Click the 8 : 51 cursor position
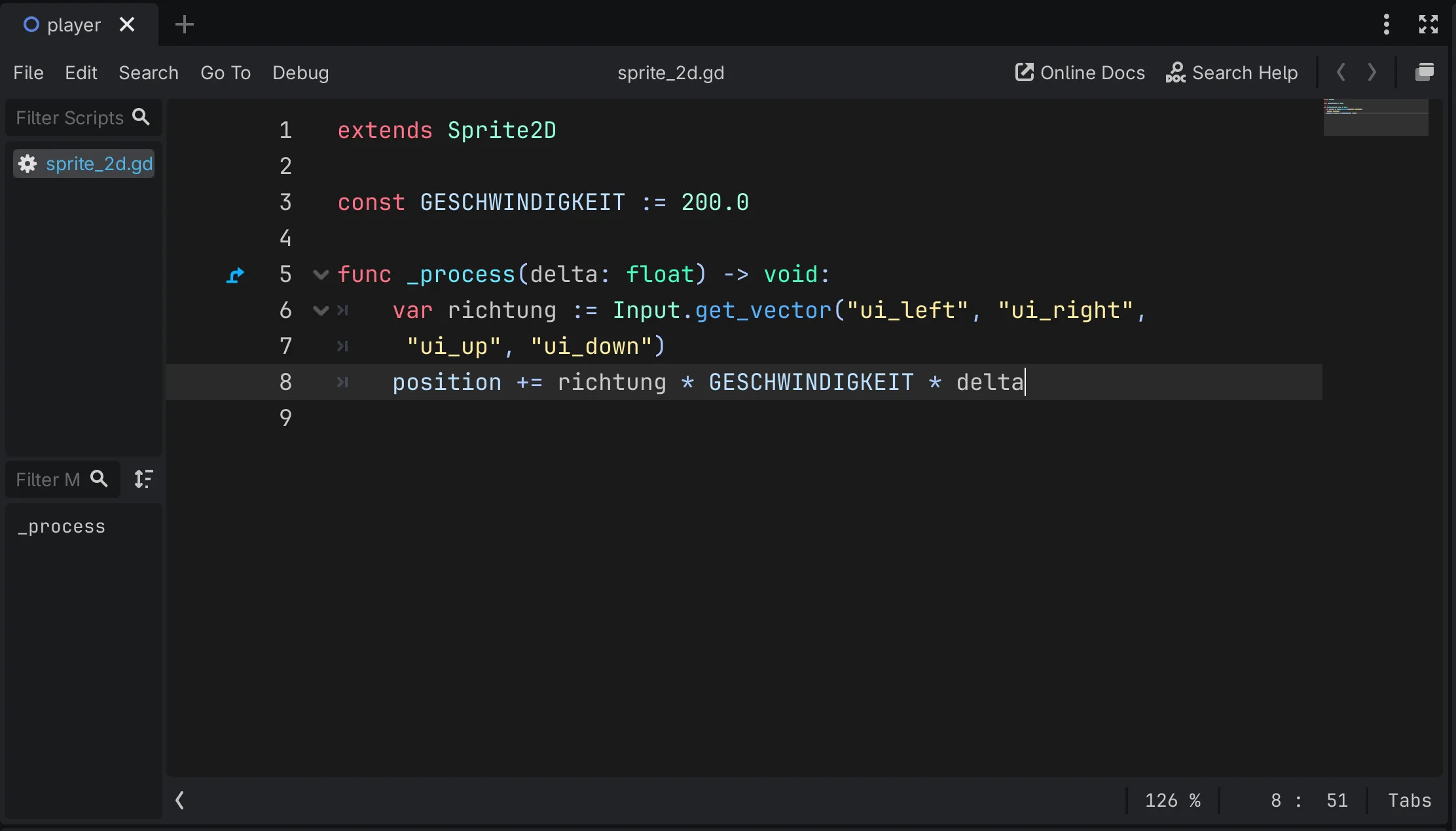The height and width of the screenshot is (831, 1456). 1309,800
